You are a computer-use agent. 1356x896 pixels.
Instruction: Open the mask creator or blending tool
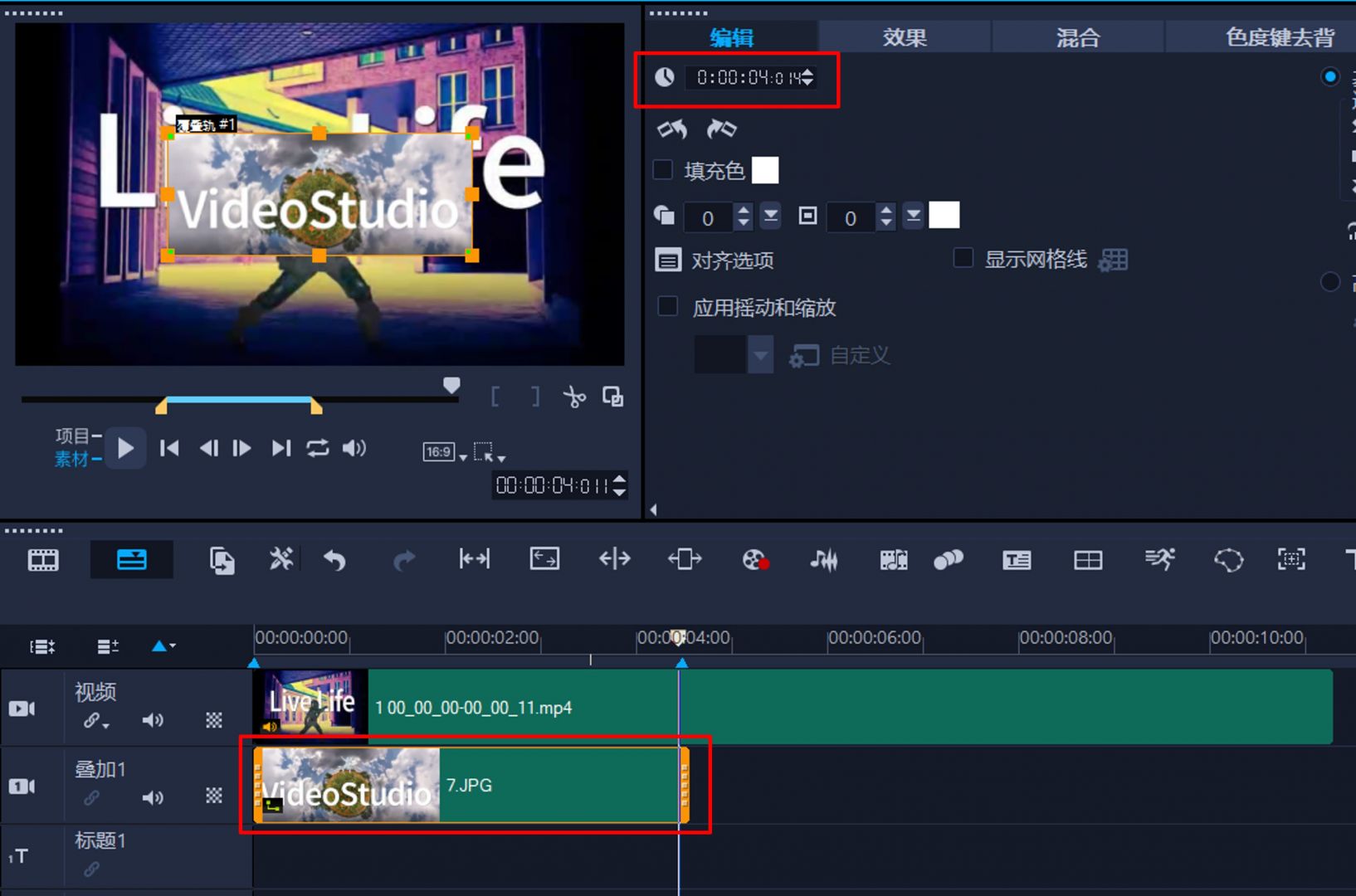(x=949, y=561)
